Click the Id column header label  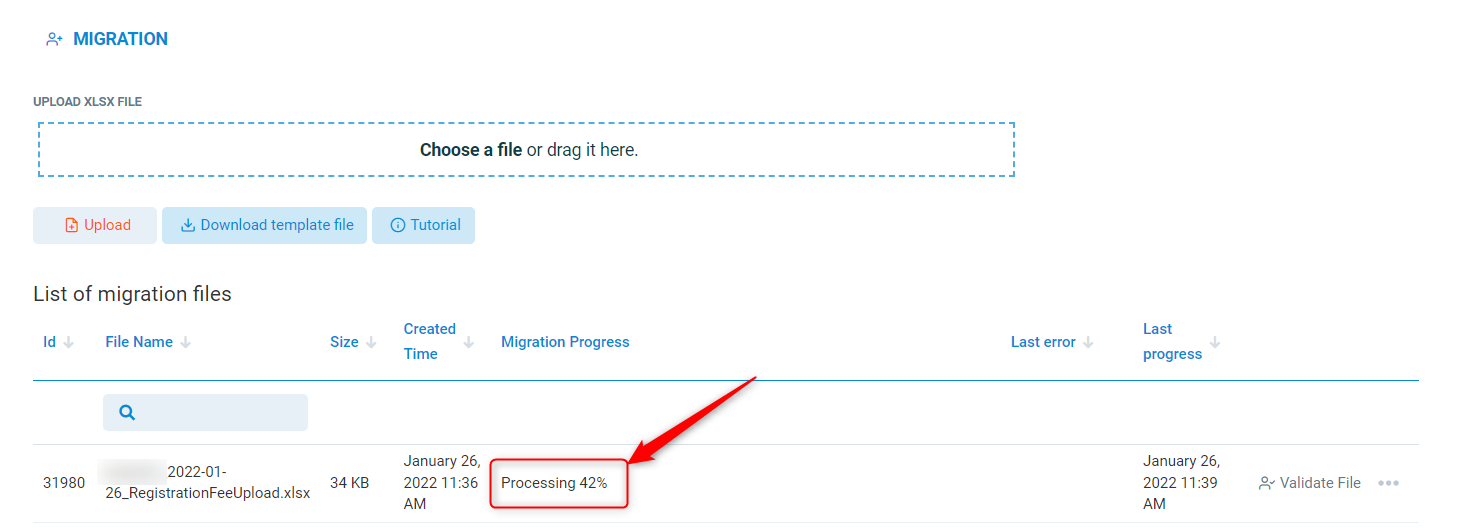click(x=49, y=342)
